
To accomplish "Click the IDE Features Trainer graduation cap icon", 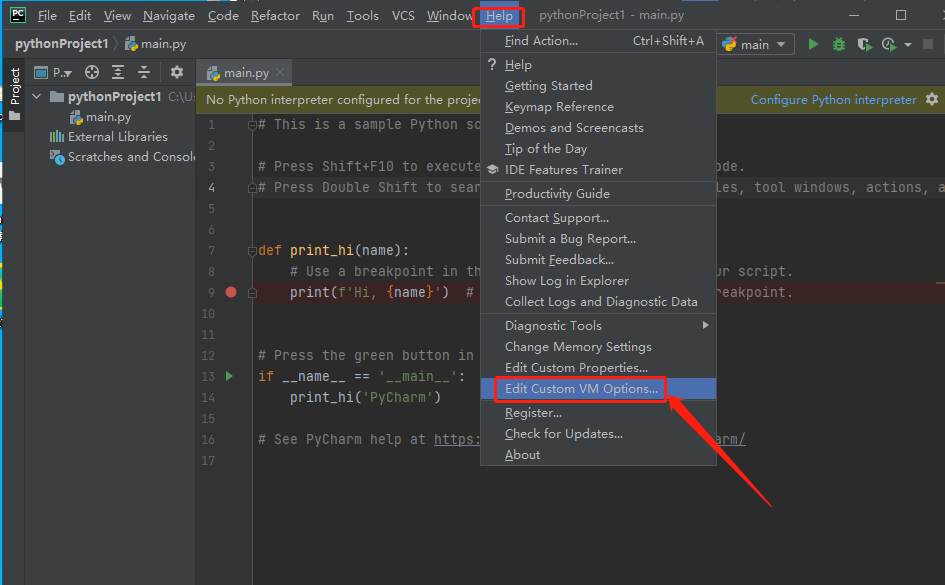I will click(x=492, y=170).
